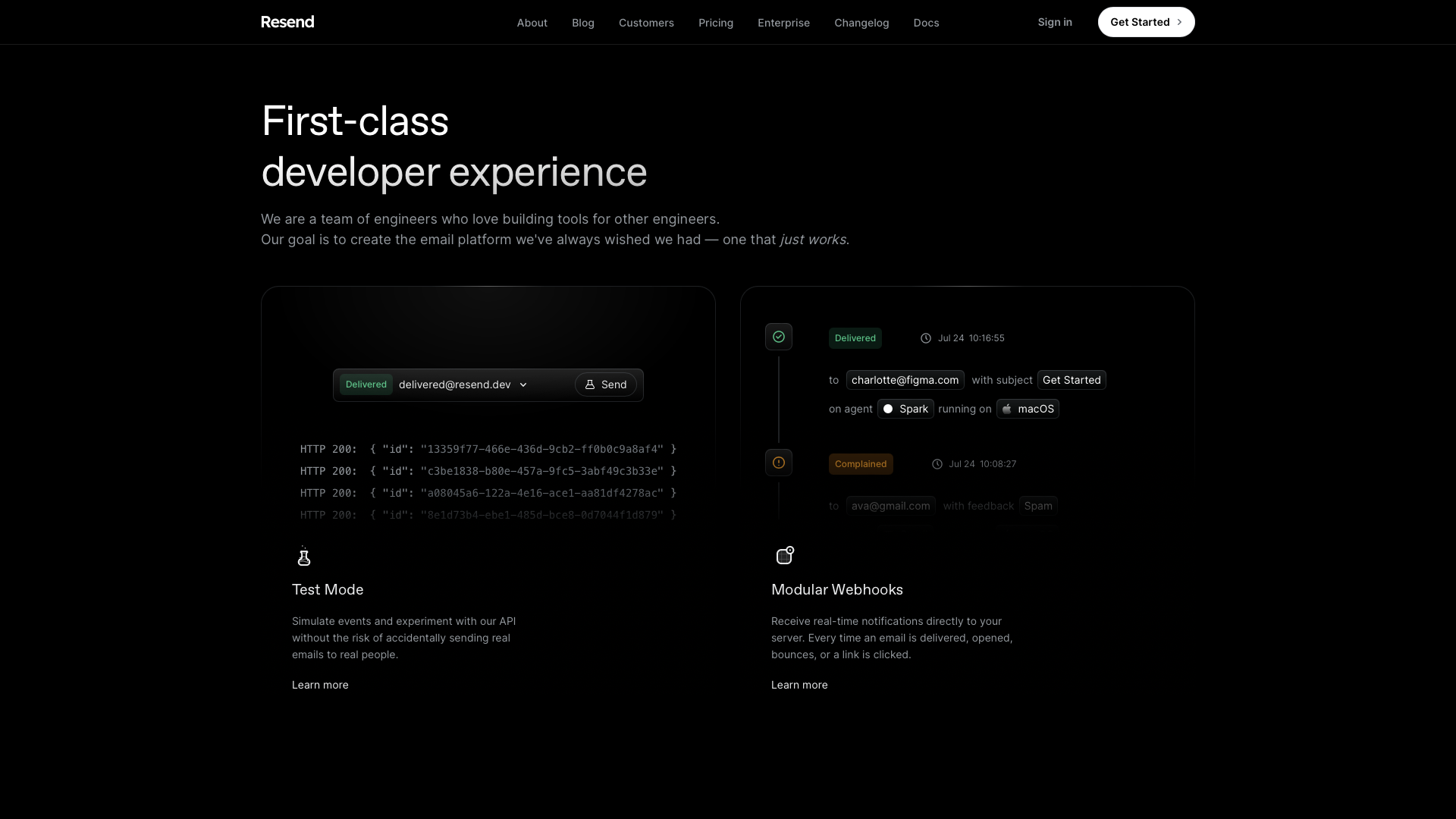Click the response id starting a08045a6
Image resolution: width=1456 pixels, height=819 pixels.
point(542,493)
